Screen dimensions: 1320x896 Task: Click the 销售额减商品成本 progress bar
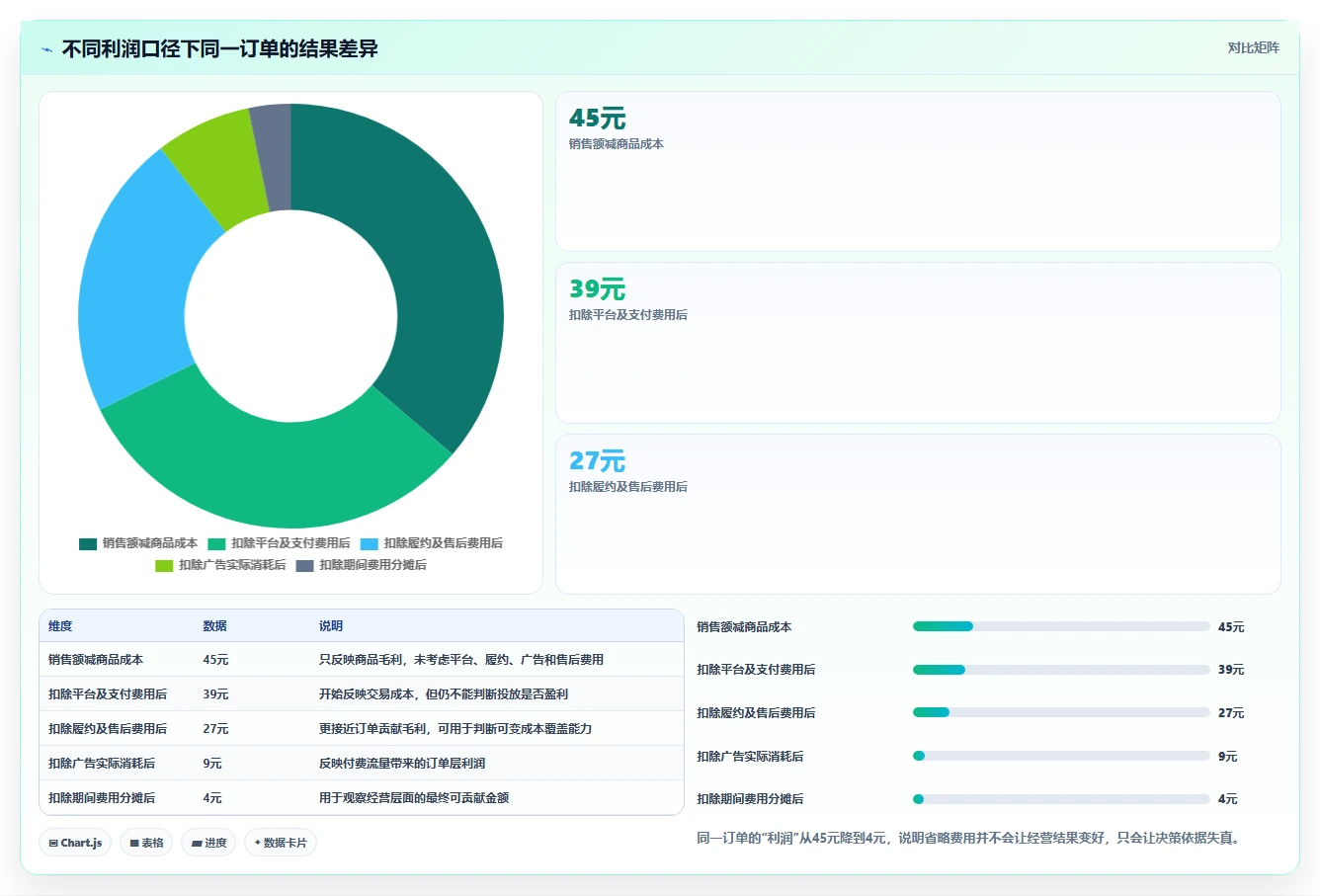[1061, 626]
